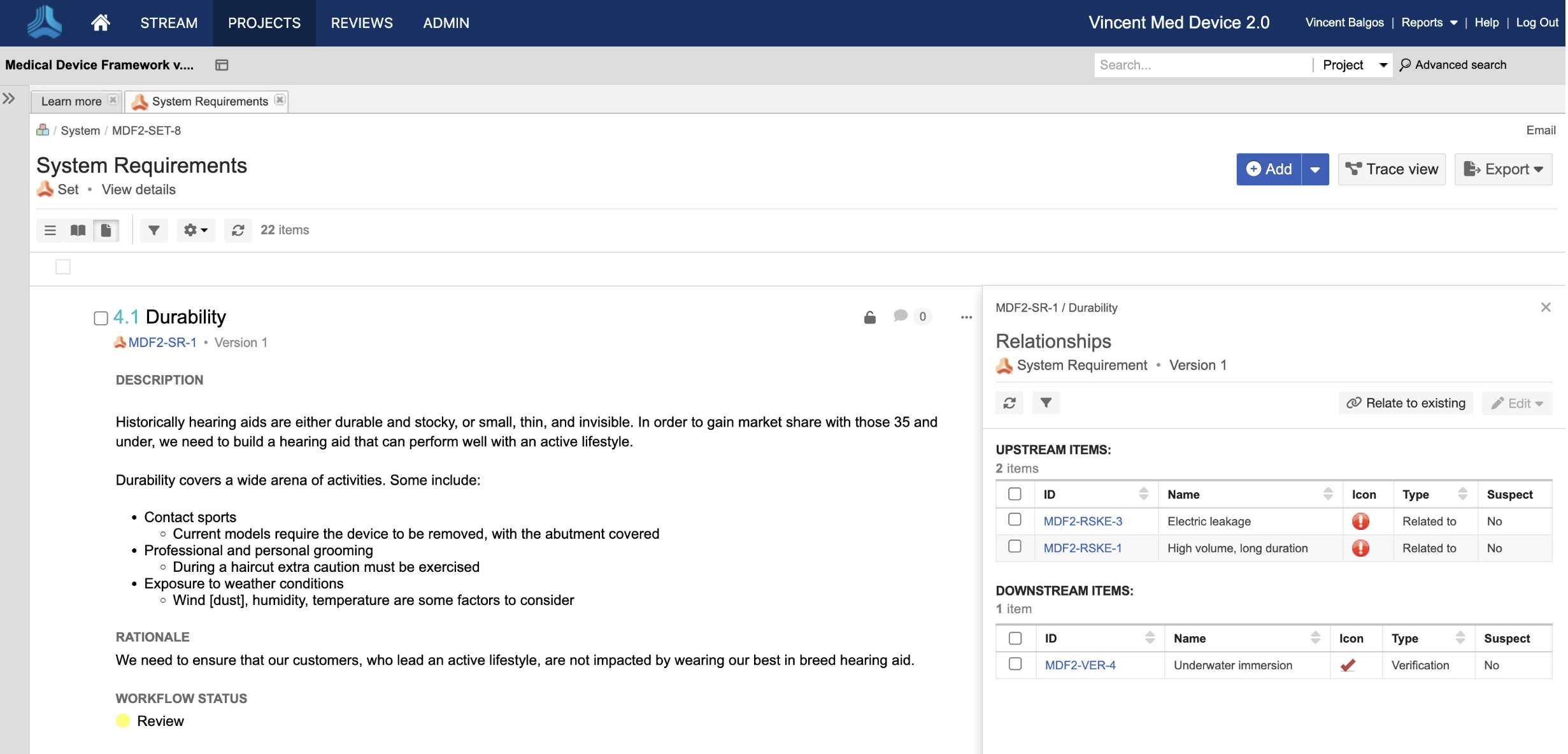Switch to reading view book icon
This screenshot has width=1568, height=754.
click(78, 230)
